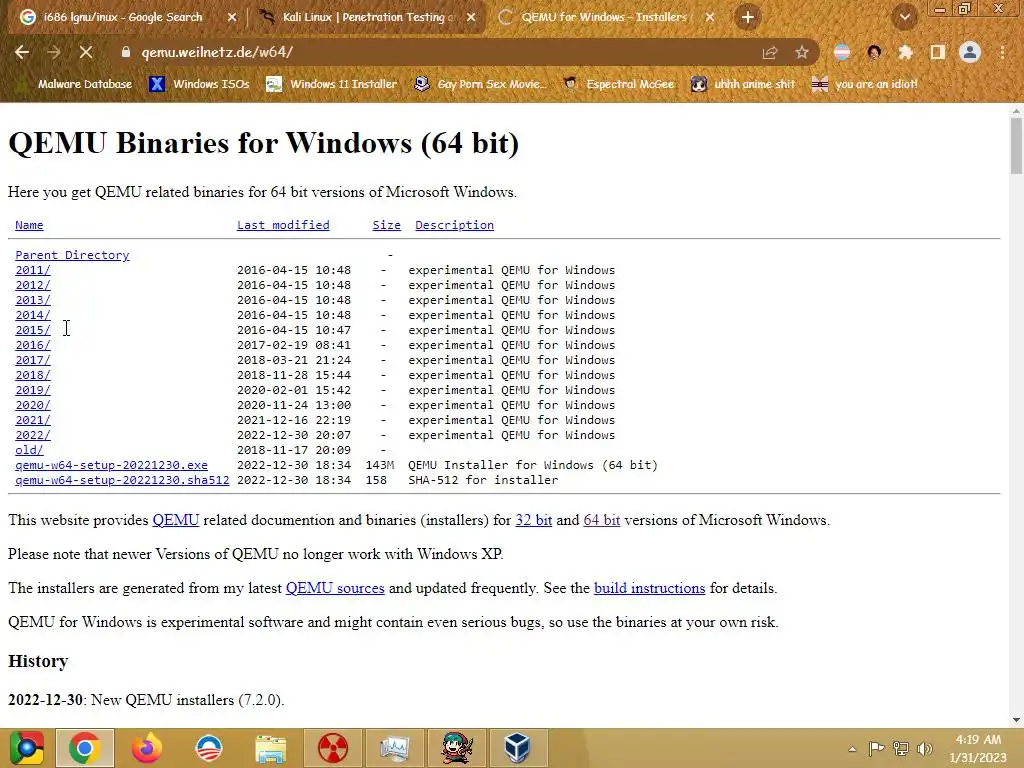Share this page via the share icon
The width and height of the screenshot is (1024, 768).
coord(770,53)
